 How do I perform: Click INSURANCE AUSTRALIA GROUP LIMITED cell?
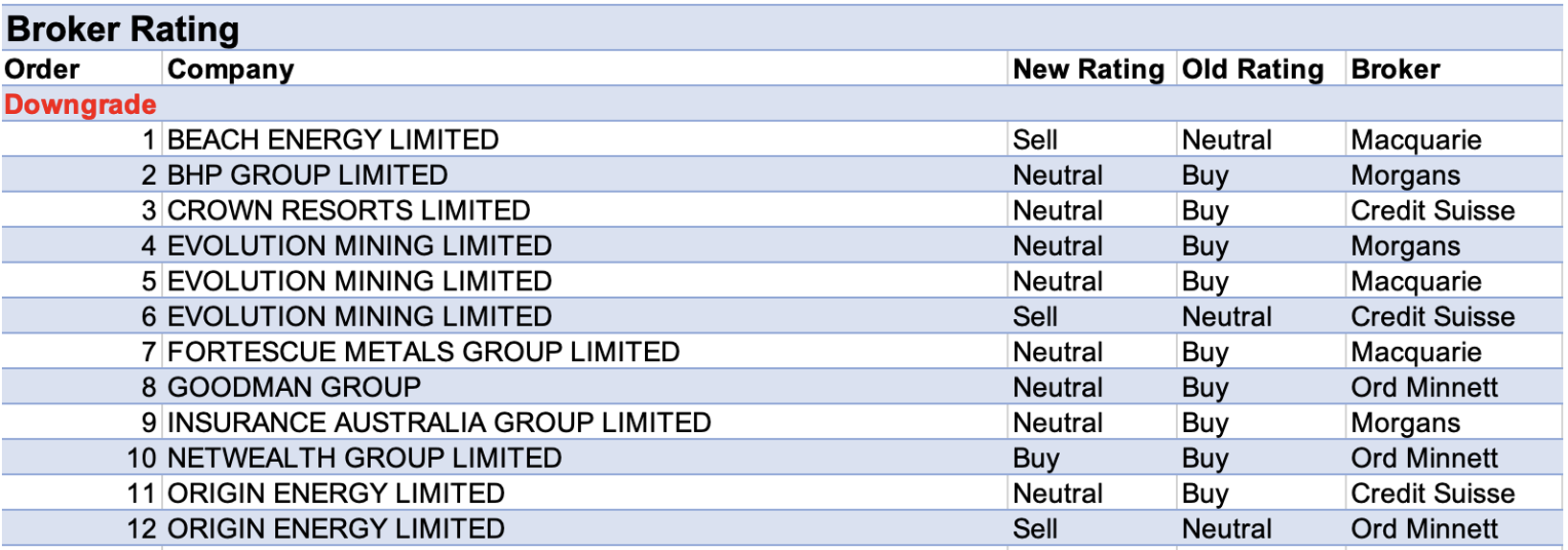point(439,423)
